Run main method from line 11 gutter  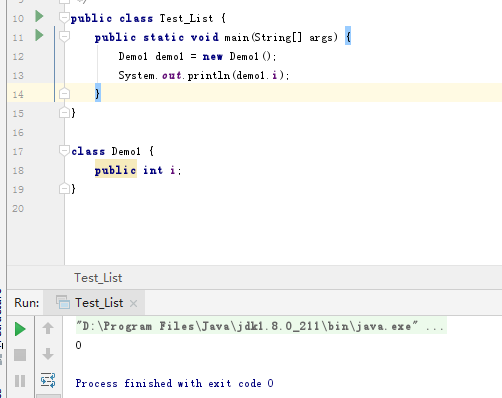coord(39,35)
